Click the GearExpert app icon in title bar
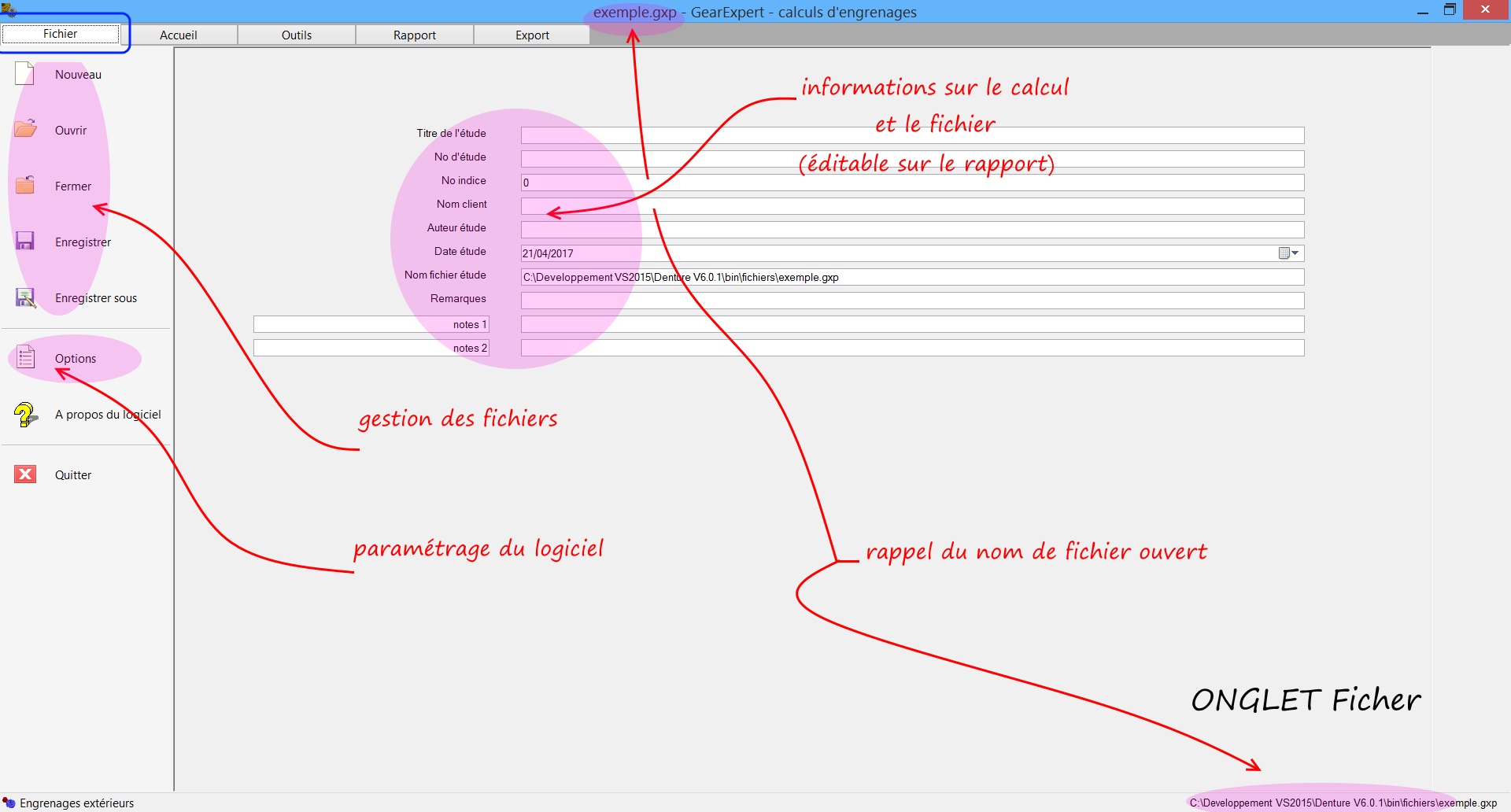The width and height of the screenshot is (1511, 812). click(x=9, y=9)
